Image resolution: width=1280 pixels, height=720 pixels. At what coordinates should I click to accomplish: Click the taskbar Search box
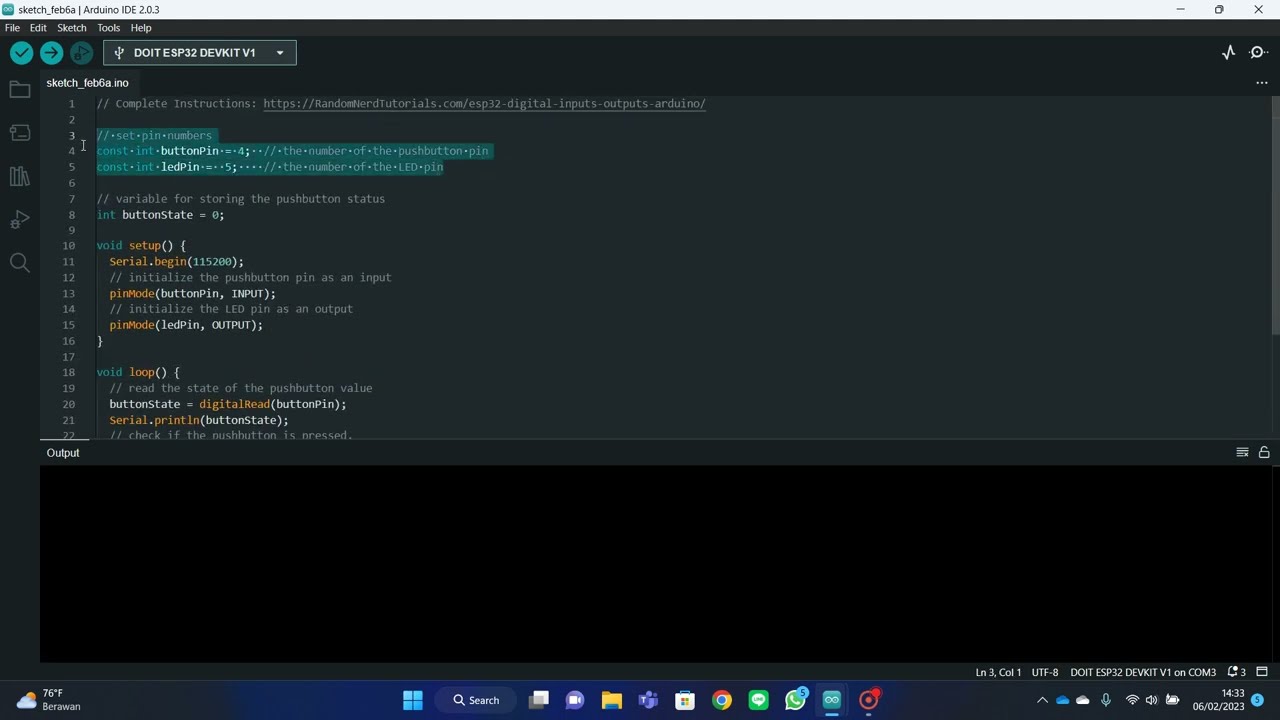[x=476, y=700]
